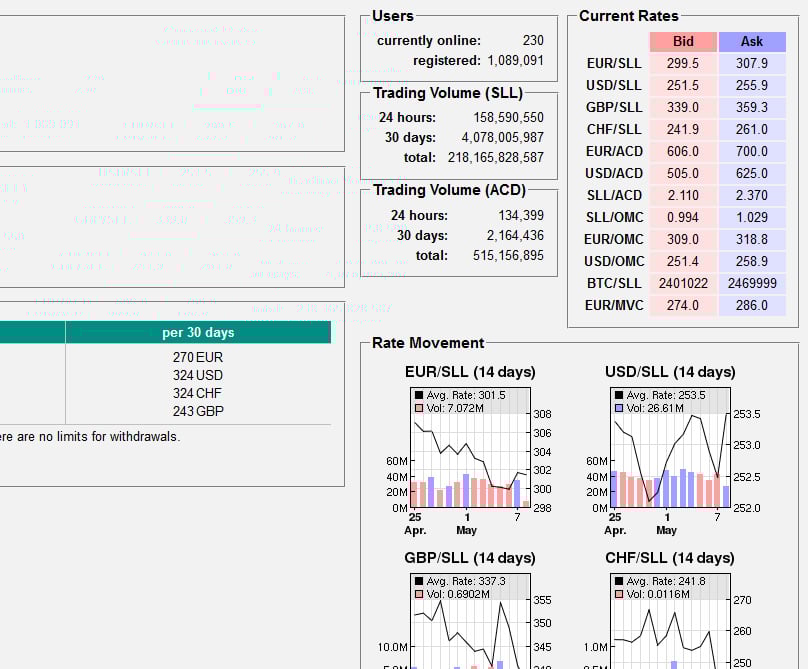This screenshot has width=808, height=669.
Task: Select the EUR/MVC currency pair label
Action: [x=614, y=305]
